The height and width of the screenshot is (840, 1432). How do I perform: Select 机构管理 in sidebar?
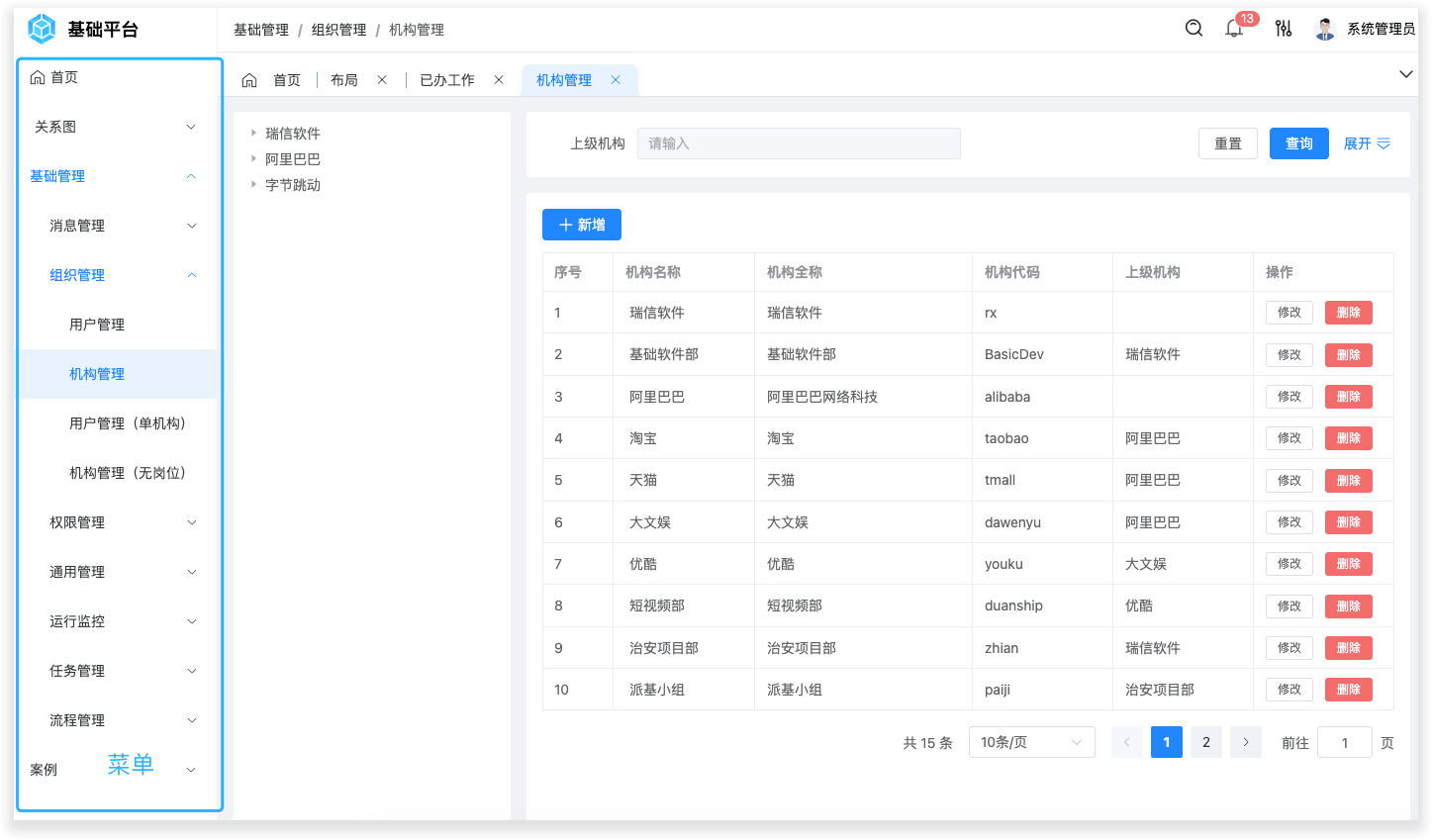click(117, 374)
